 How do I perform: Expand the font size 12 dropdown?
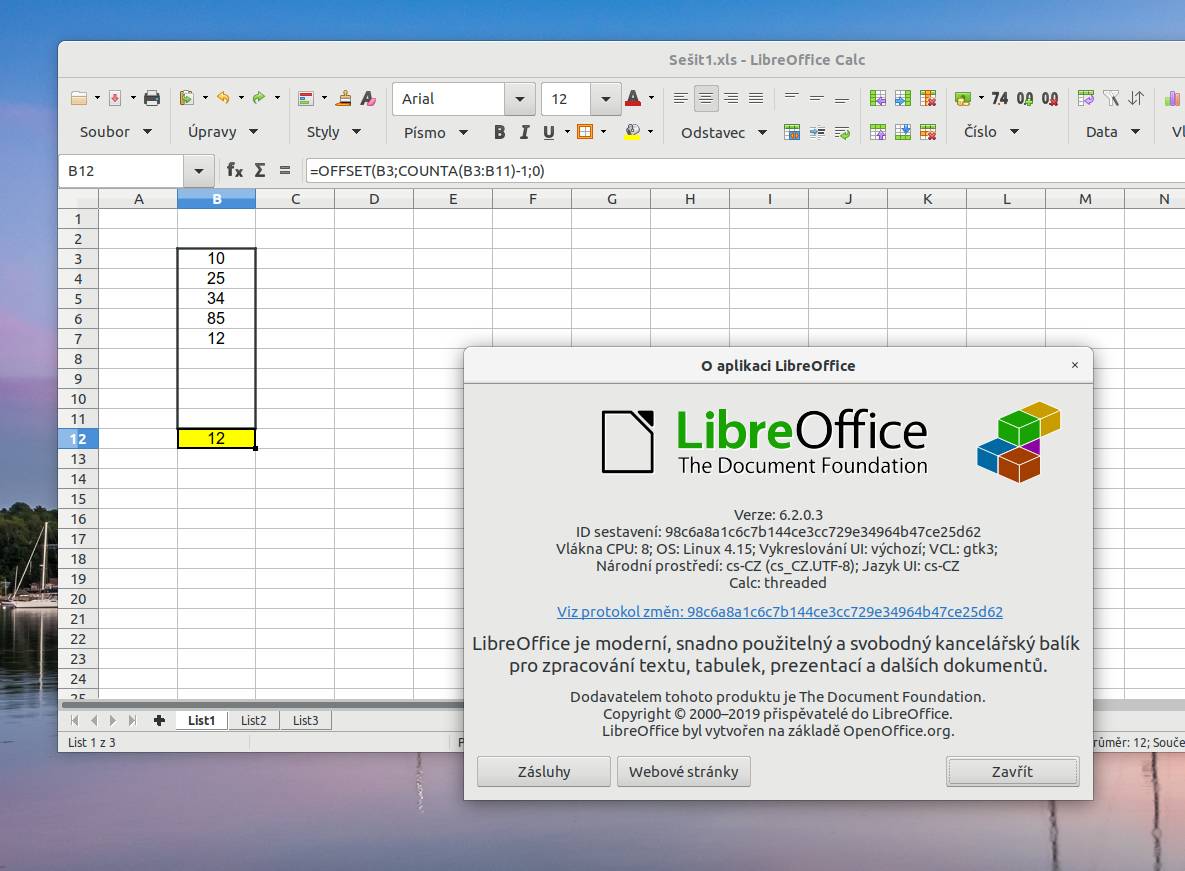pos(606,99)
